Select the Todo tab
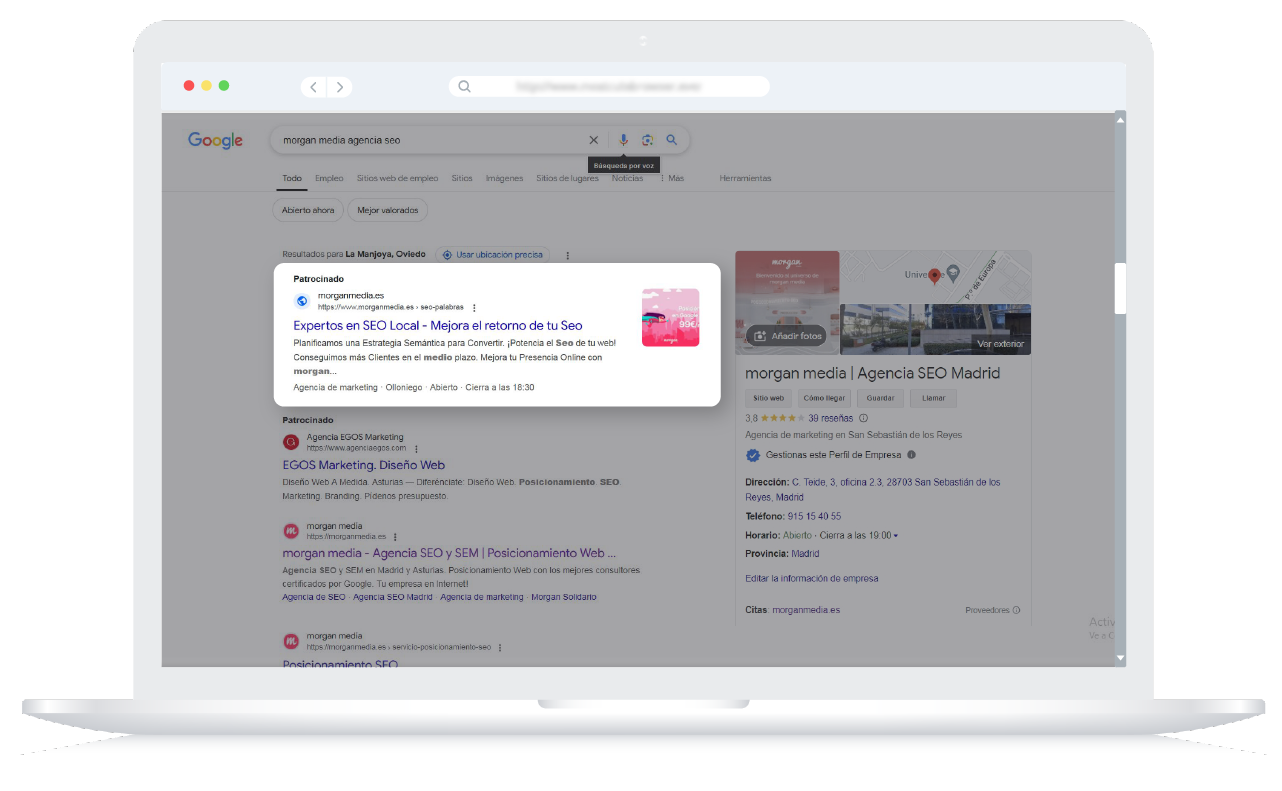Image resolution: width=1282 pixels, height=791 pixels. click(291, 178)
